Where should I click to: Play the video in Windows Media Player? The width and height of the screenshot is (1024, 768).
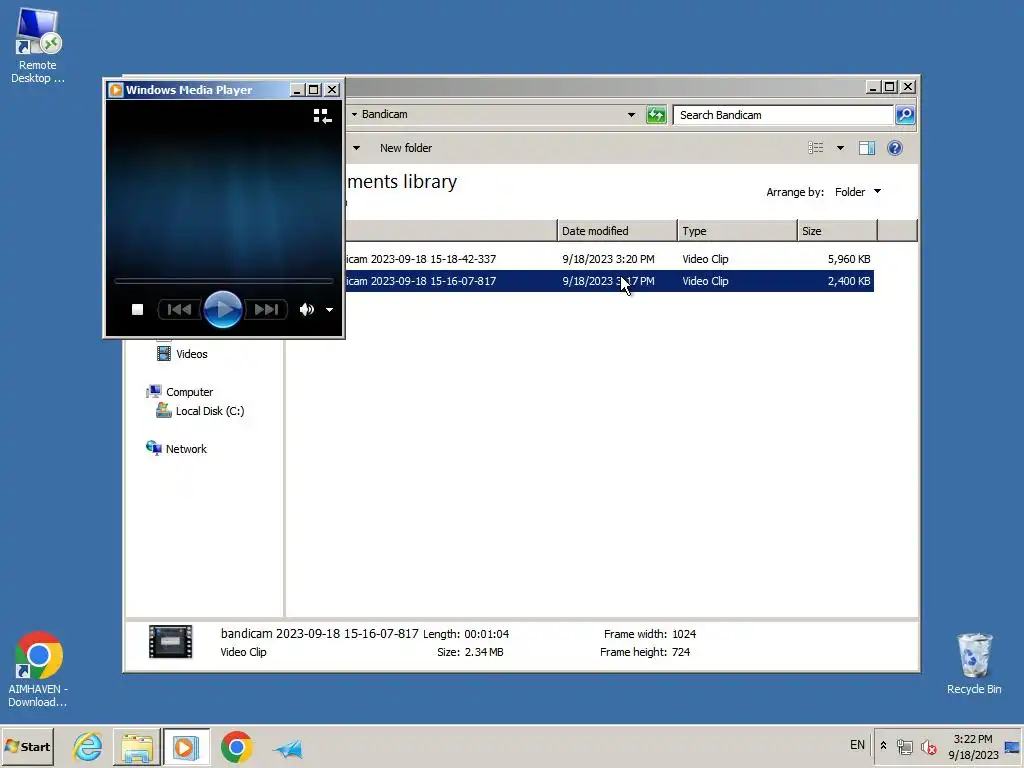pos(223,310)
